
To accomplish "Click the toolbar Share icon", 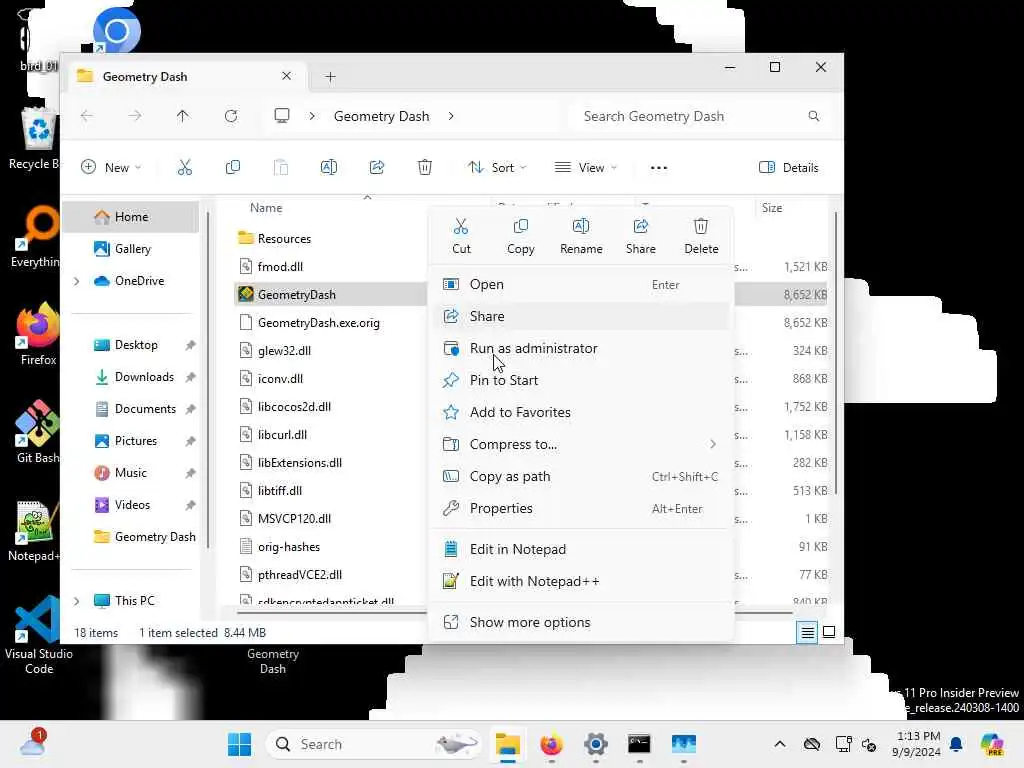I will pyautogui.click(x=377, y=168).
